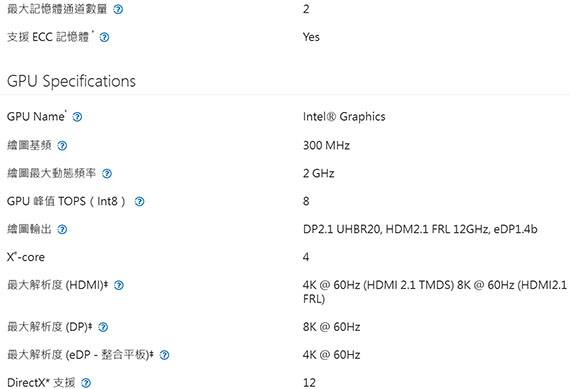Viewport: 570px width, 389px height.
Task: Open help icon beside 繪圖最大動態頻率
Action: (107, 174)
